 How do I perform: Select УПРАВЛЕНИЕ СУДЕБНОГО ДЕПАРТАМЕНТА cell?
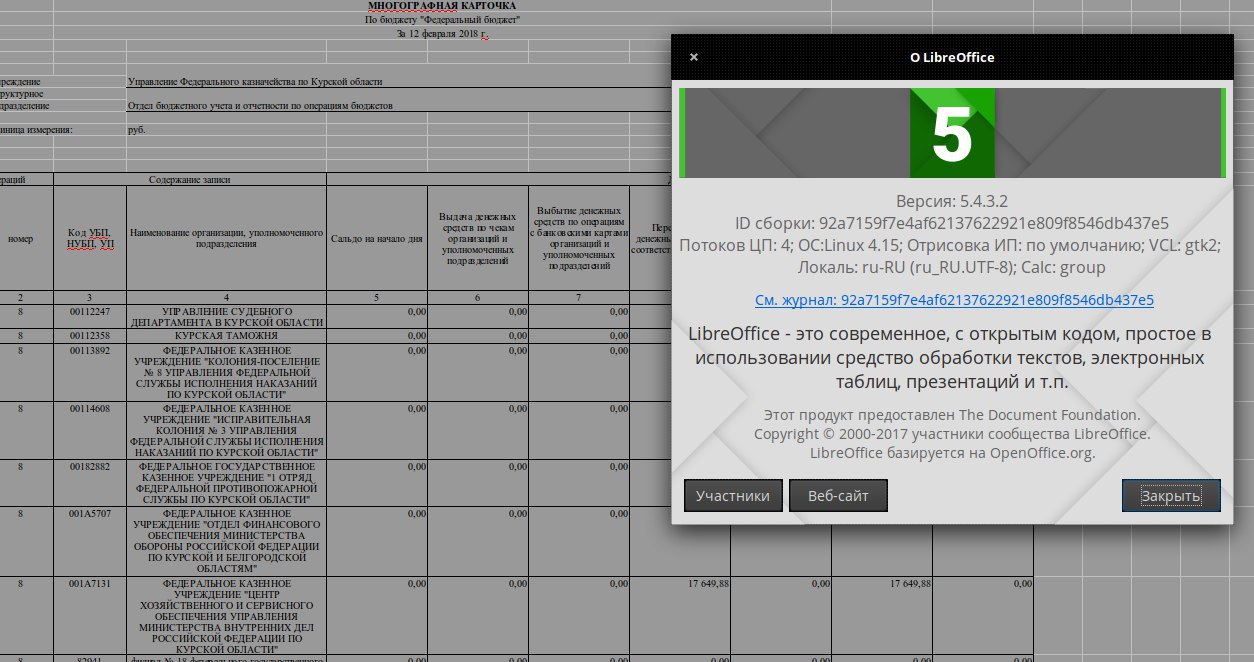pos(227,316)
